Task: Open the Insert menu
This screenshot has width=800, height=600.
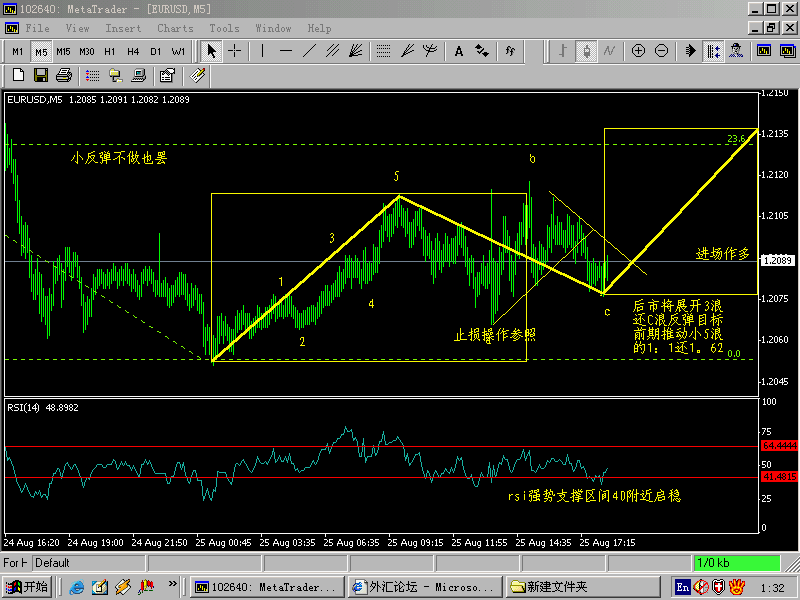Action: 123,29
